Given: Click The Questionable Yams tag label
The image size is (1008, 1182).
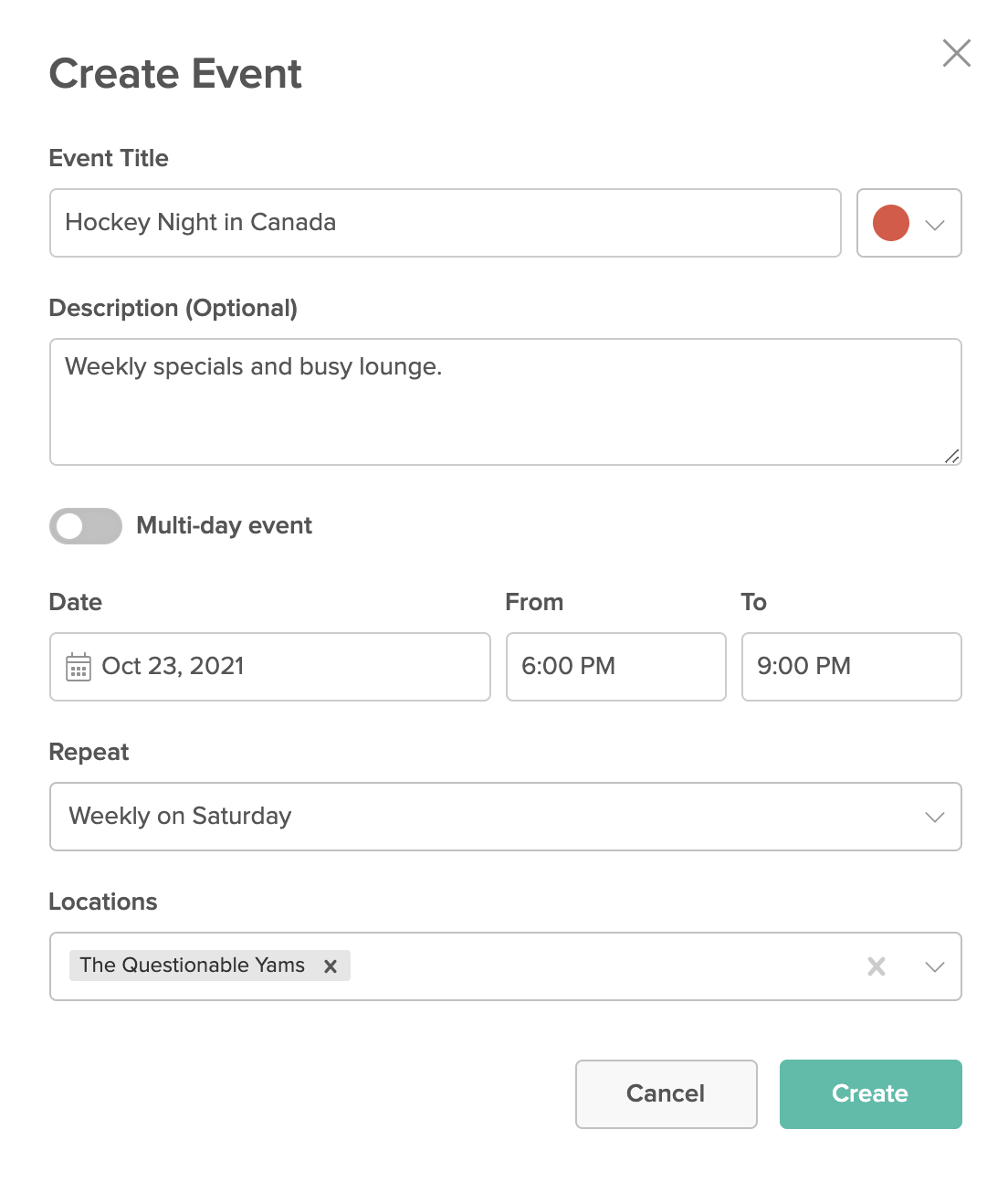Looking at the screenshot, I should coord(193,966).
